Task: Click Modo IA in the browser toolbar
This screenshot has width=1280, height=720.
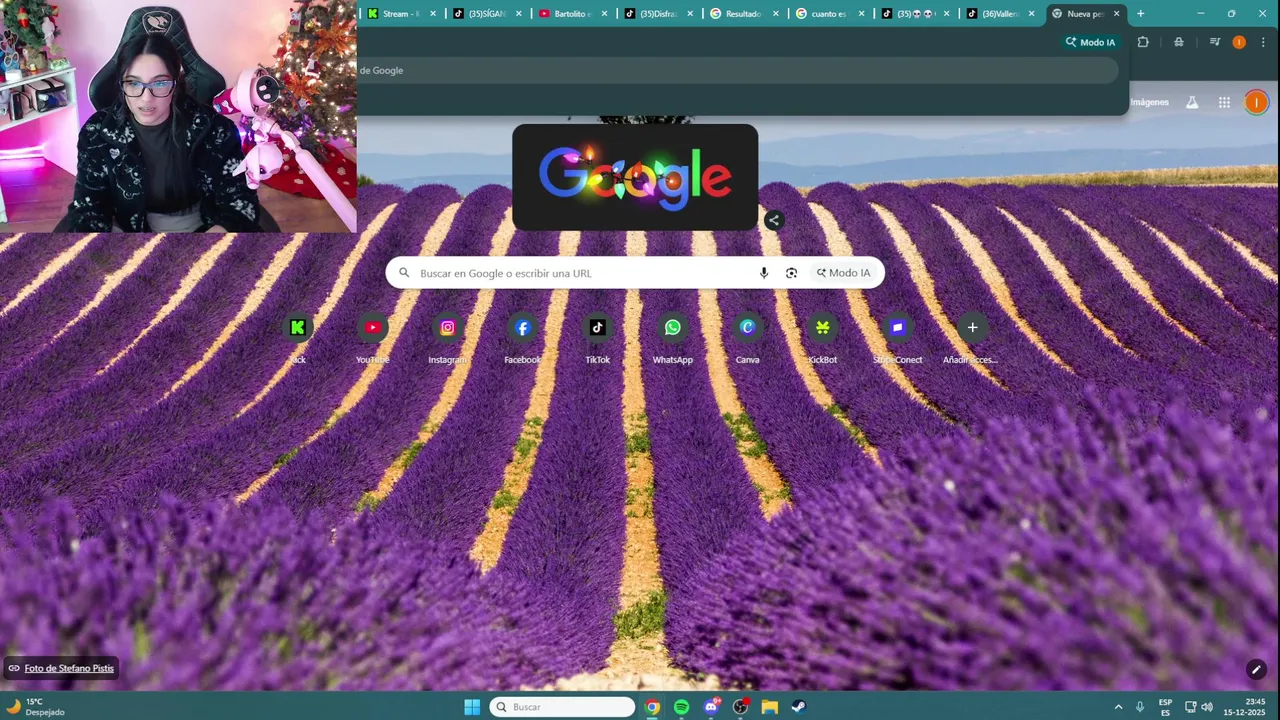Action: 1090,42
